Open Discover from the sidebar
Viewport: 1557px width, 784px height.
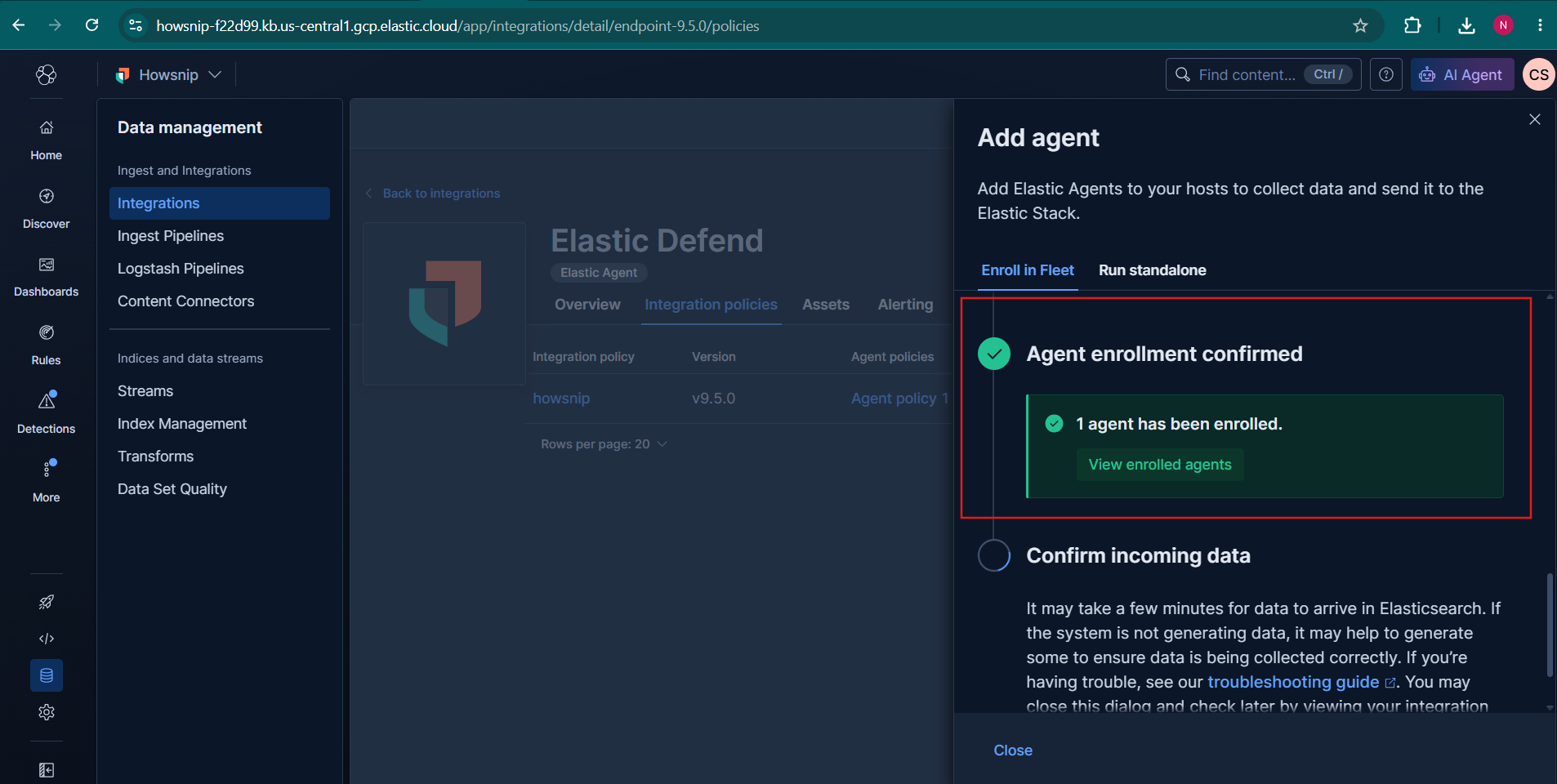(x=47, y=208)
